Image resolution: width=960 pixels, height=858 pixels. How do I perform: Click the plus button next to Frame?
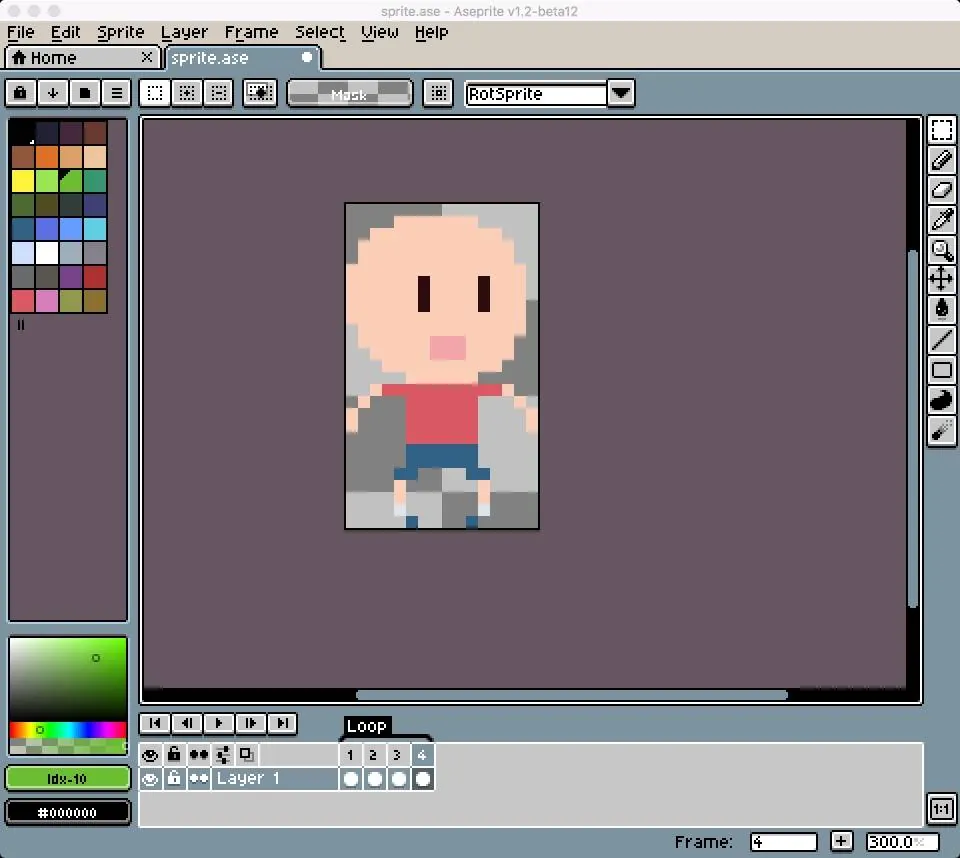pyautogui.click(x=841, y=841)
